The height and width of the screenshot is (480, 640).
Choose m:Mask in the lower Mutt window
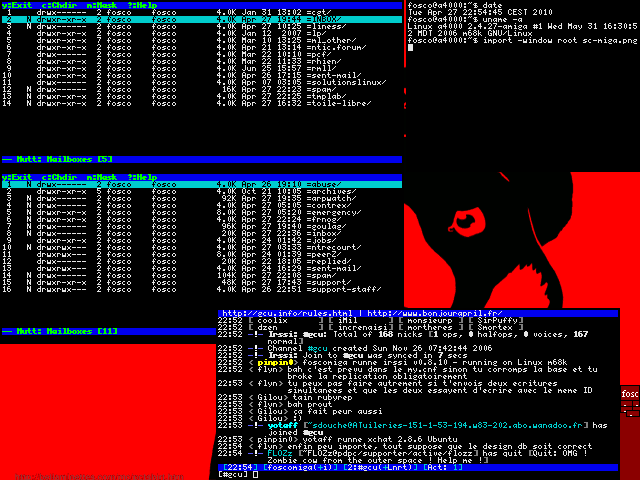[x=105, y=177]
